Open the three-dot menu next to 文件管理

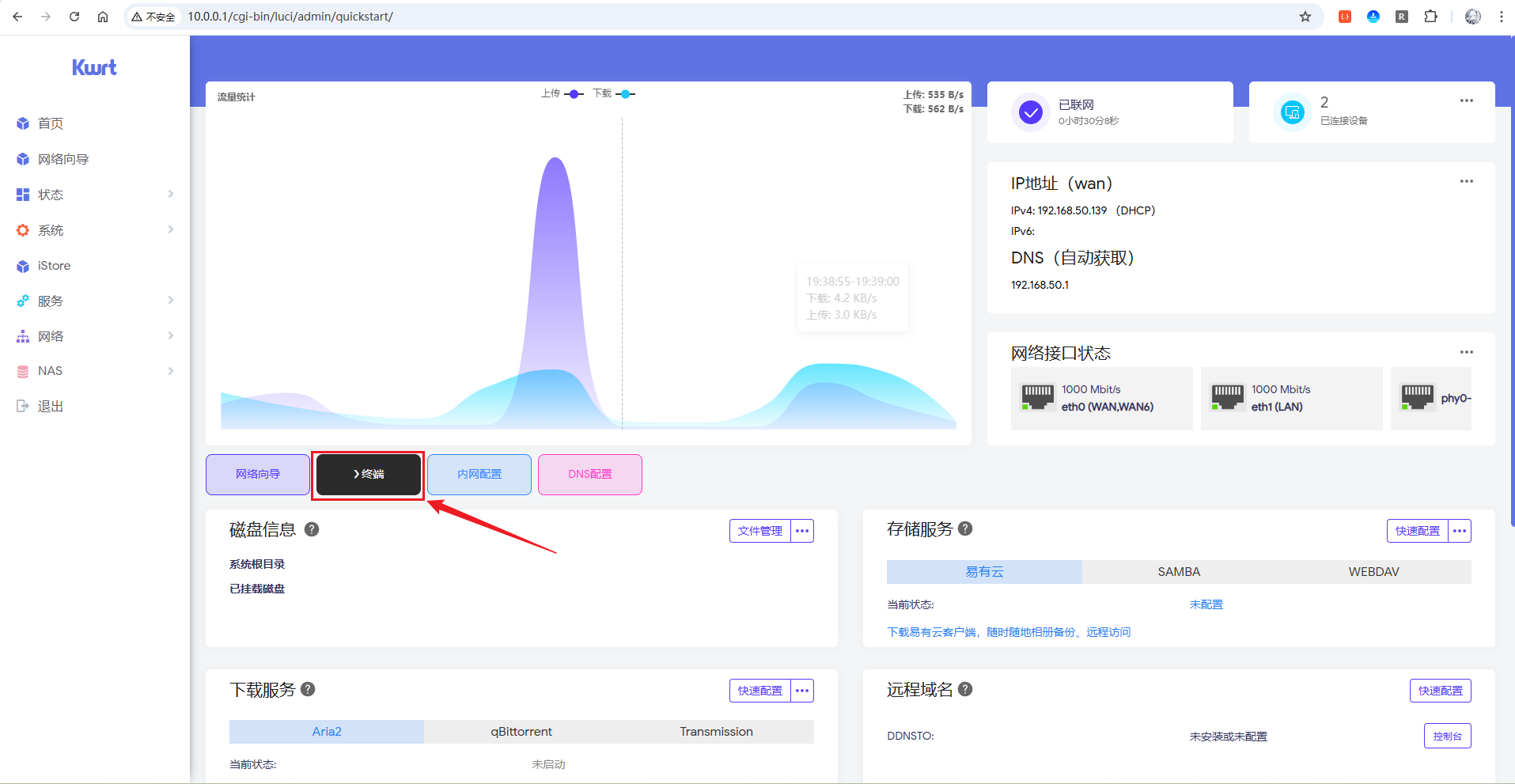(x=802, y=531)
